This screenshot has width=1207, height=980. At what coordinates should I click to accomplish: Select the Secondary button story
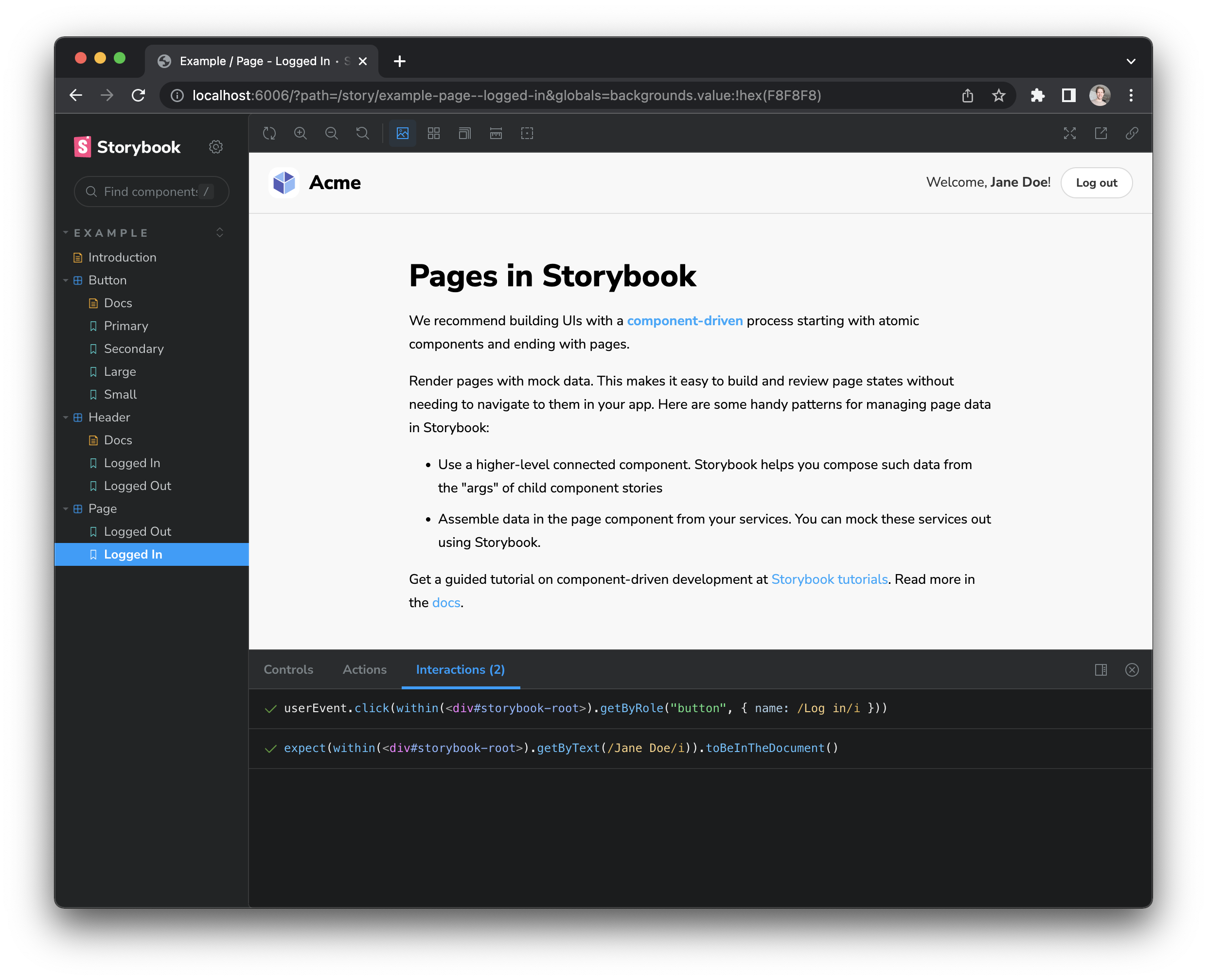134,349
